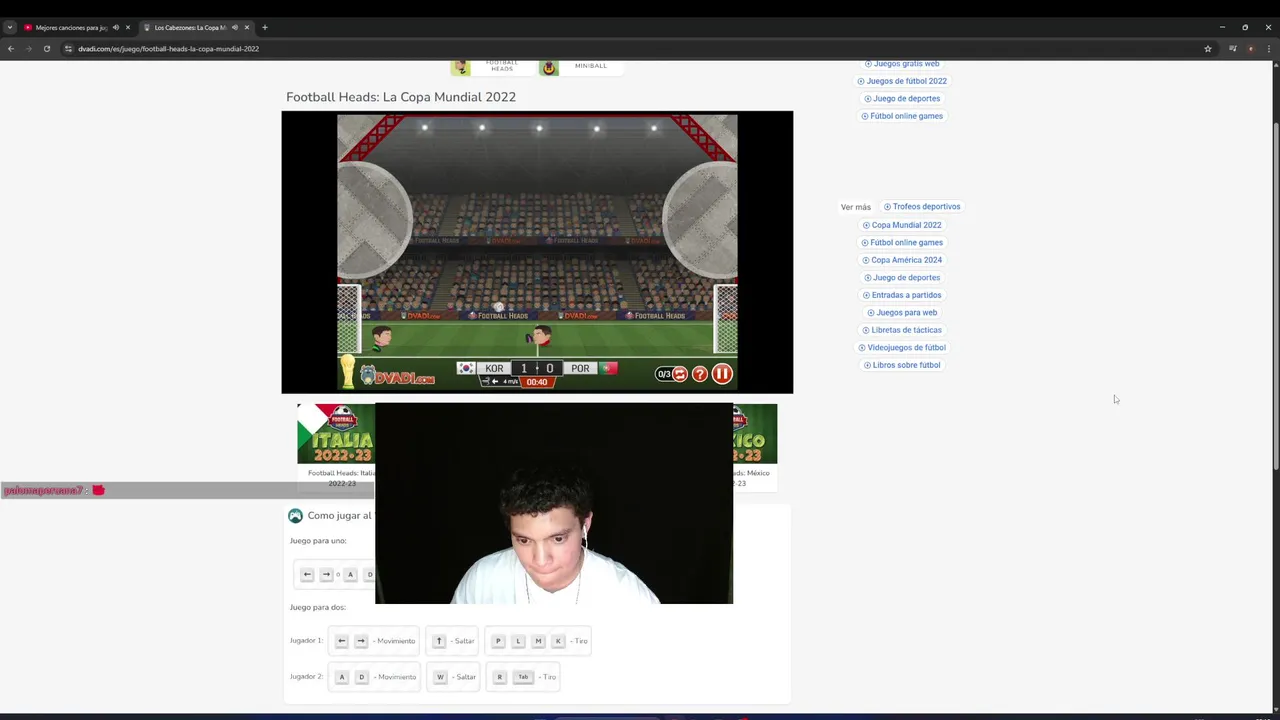The height and width of the screenshot is (720, 1280).
Task: Open the browser profile avatar
Action: point(1250,48)
